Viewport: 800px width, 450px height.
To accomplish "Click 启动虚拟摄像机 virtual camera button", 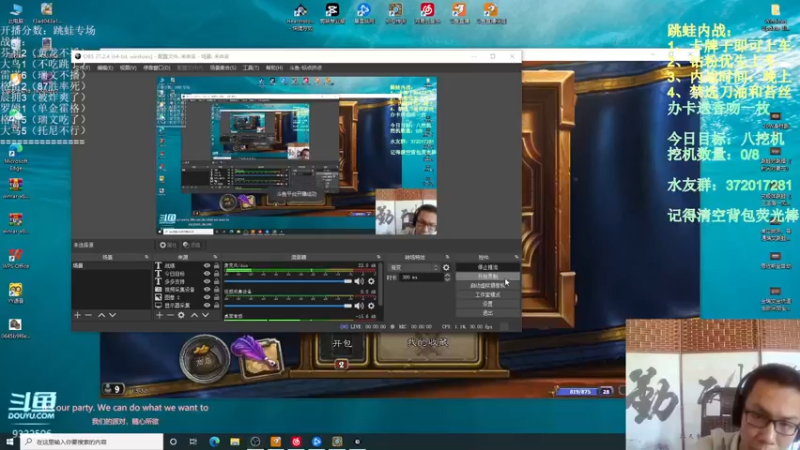I will (x=487, y=286).
